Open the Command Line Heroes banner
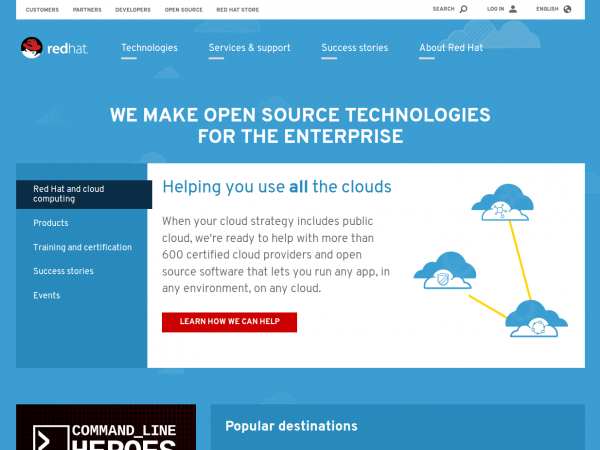600x450 pixels. 106,427
